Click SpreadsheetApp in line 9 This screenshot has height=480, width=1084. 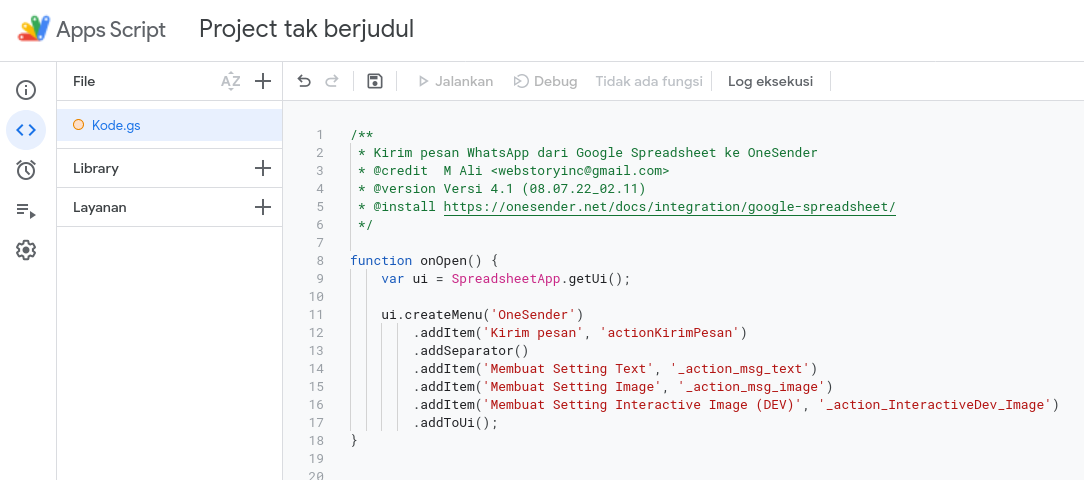506,279
